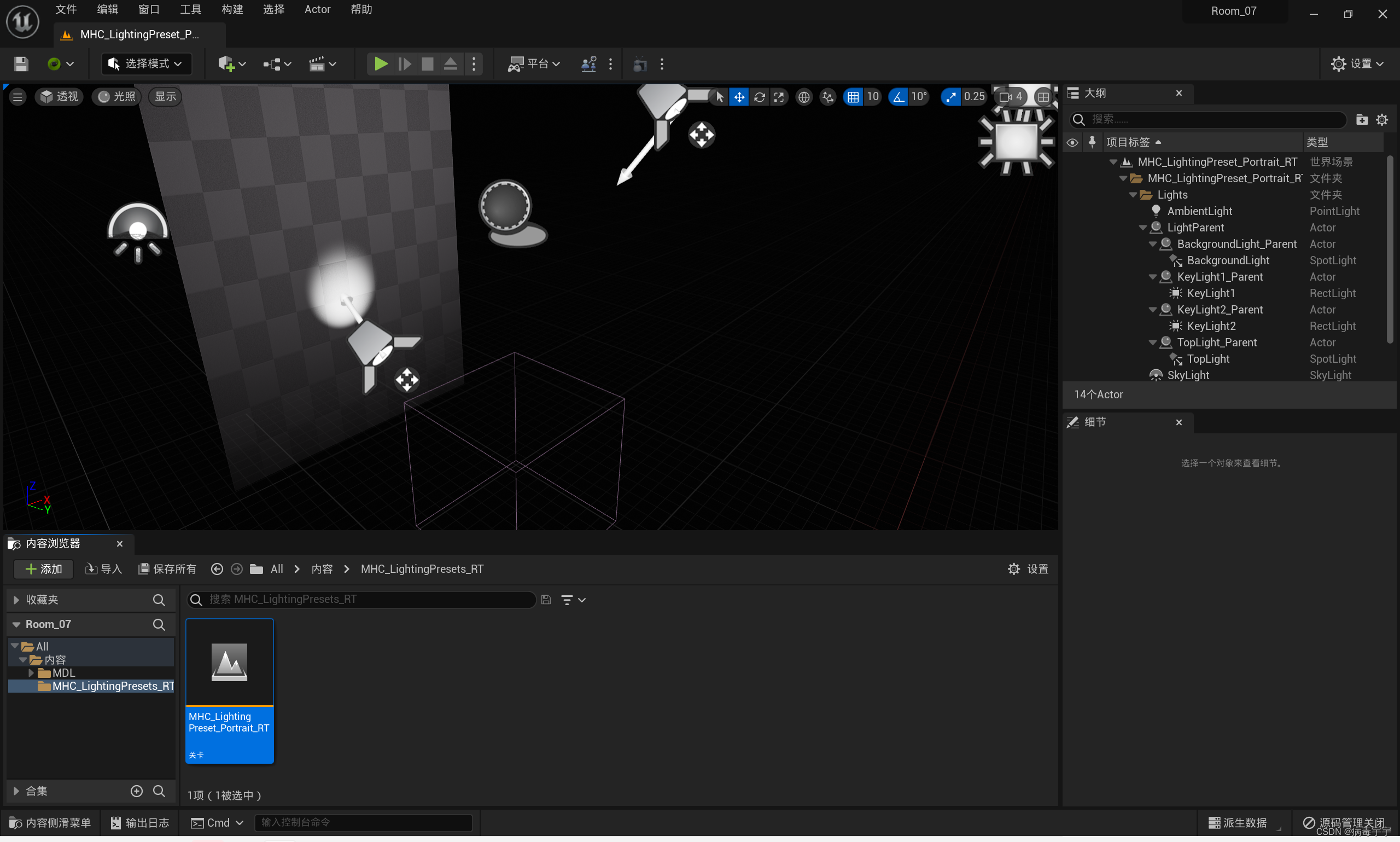Click the save icon in the main toolbar
The height and width of the screenshot is (842, 1400).
[21, 63]
